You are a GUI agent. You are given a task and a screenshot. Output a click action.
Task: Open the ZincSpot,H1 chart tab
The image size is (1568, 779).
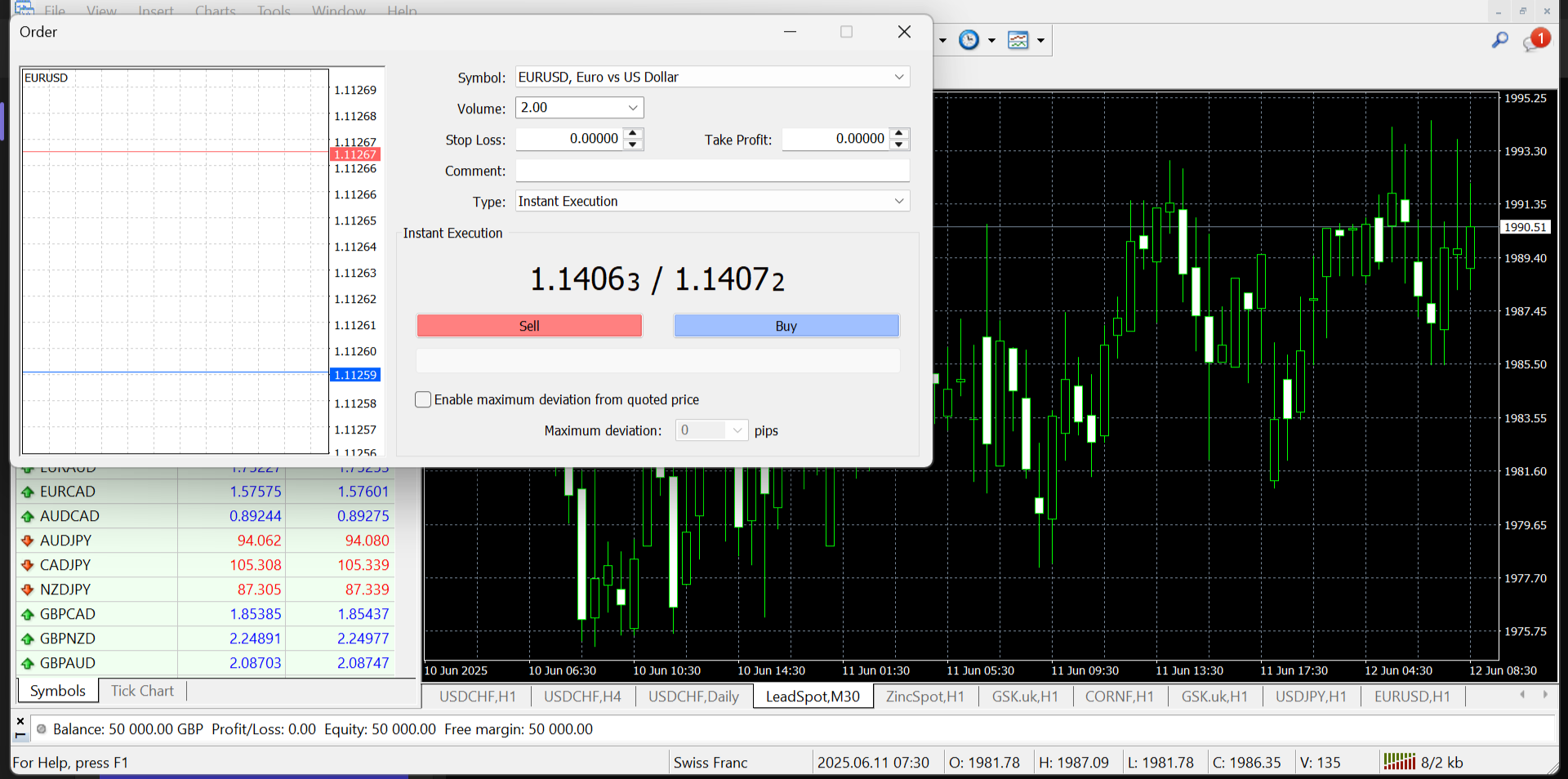[x=925, y=697]
